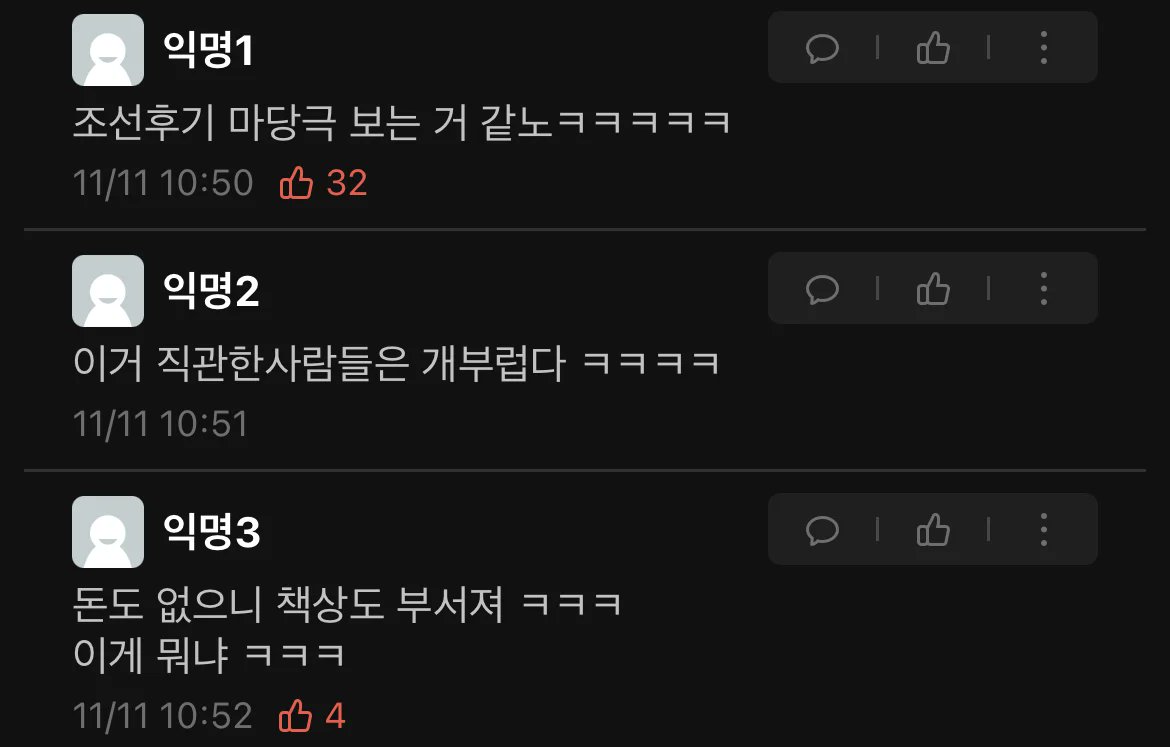Screen dimensions: 1170x747
Task: Reply to 익명1's comment via speech bubble
Action: point(822,49)
